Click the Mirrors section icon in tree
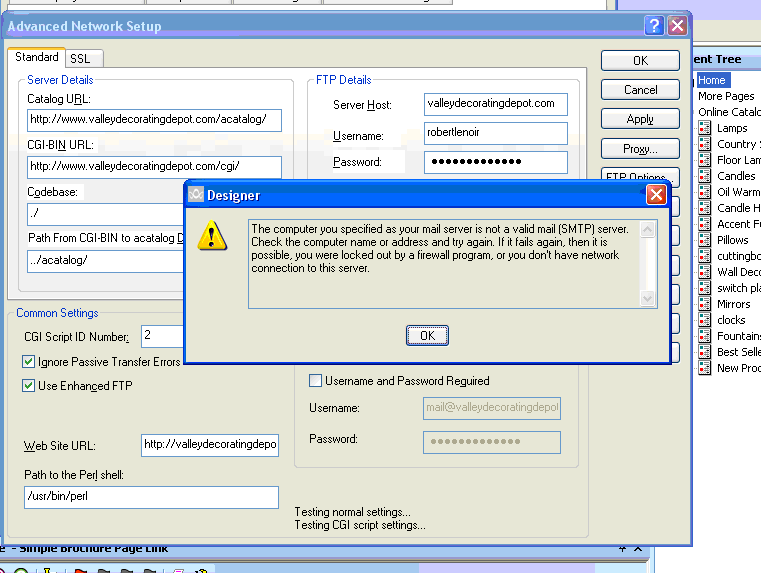This screenshot has width=761, height=573. point(705,304)
